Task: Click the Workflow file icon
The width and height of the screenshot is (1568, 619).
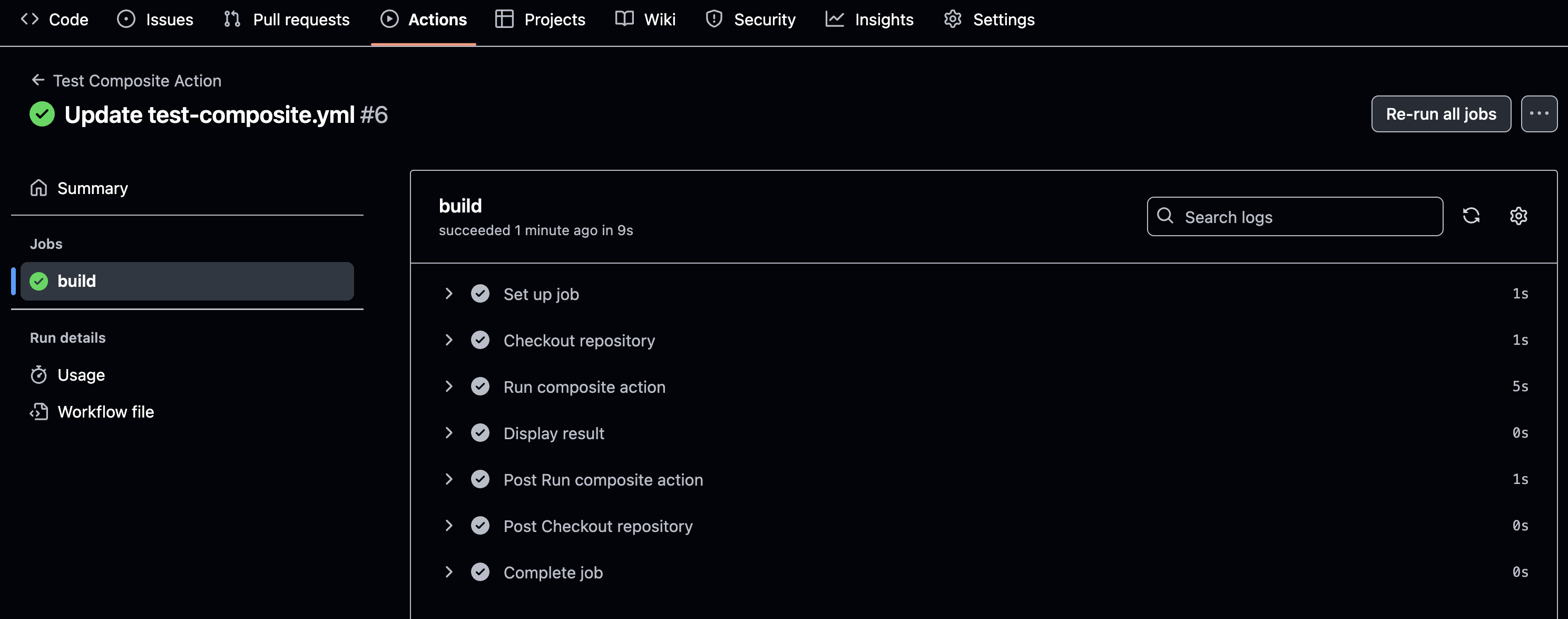Action: [38, 412]
